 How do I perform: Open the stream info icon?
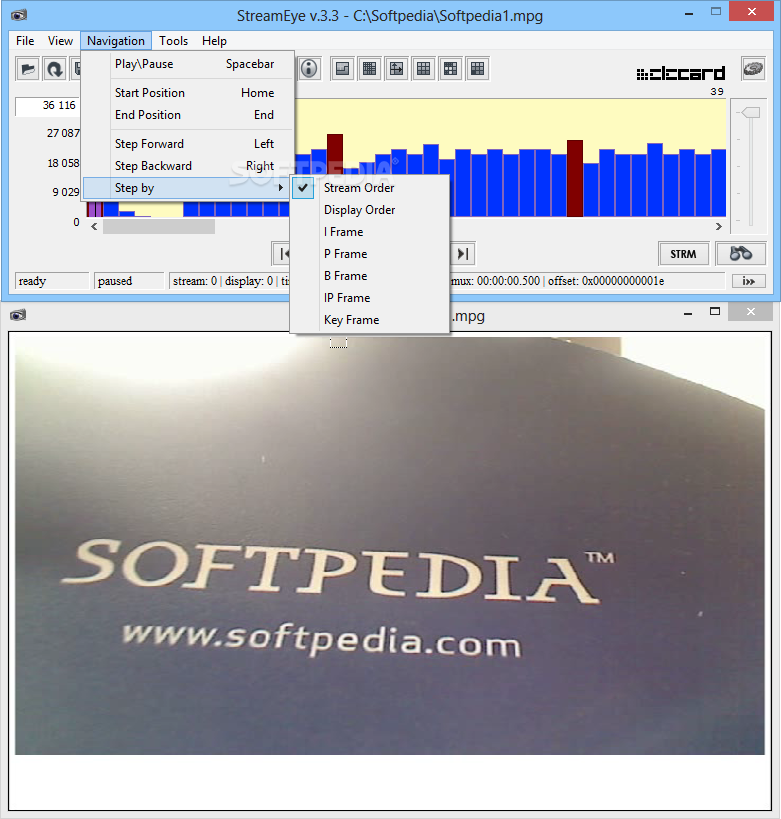coord(309,69)
